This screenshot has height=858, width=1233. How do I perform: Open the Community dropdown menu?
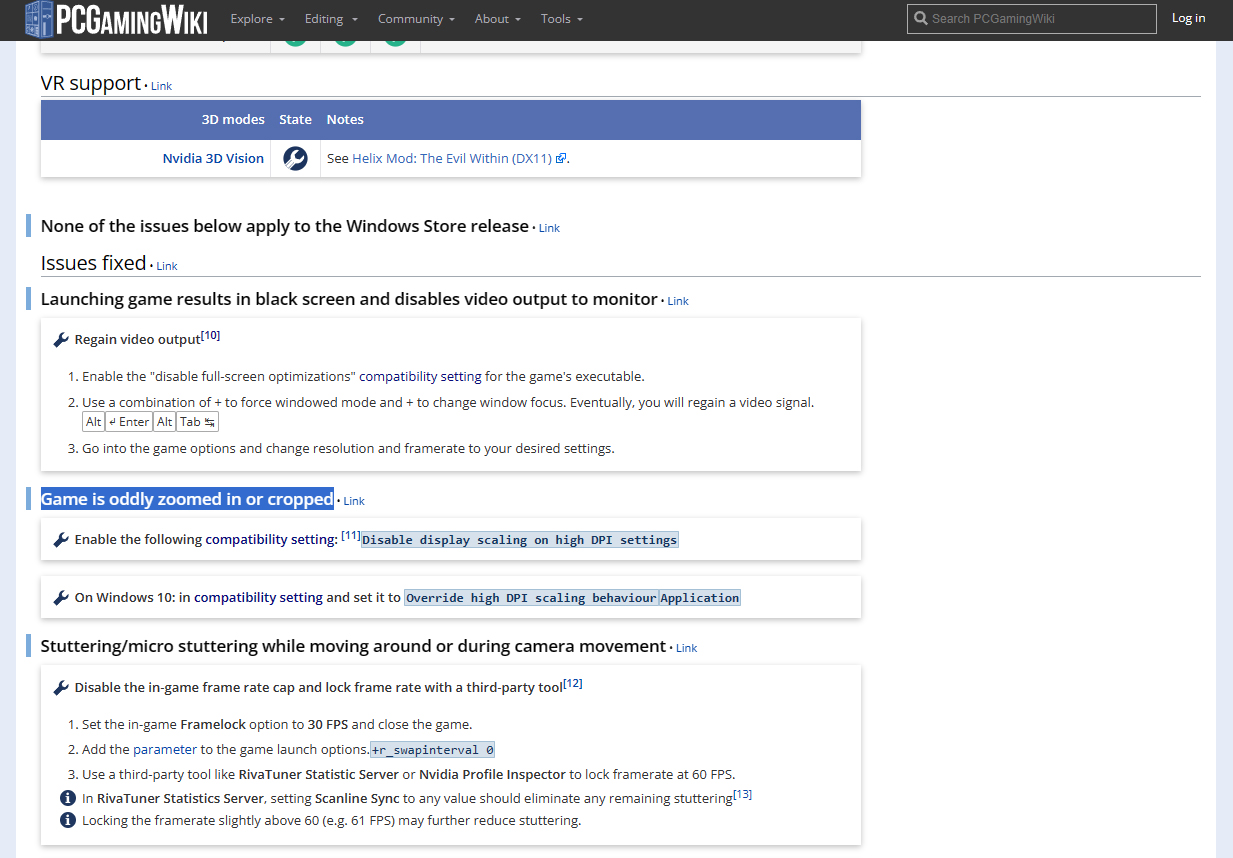(416, 19)
